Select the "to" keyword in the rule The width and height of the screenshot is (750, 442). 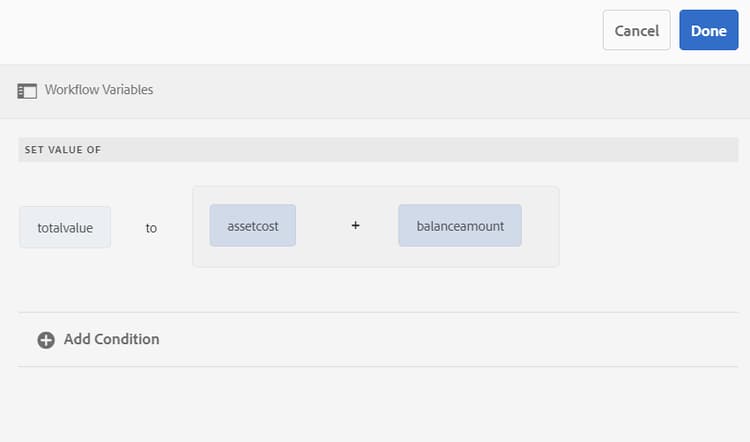[x=151, y=227]
